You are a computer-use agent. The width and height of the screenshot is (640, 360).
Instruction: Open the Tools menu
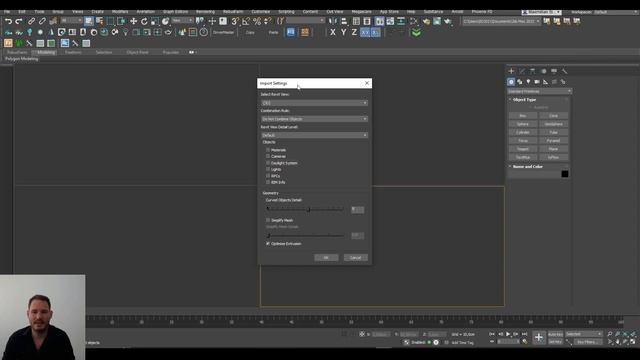39,12
